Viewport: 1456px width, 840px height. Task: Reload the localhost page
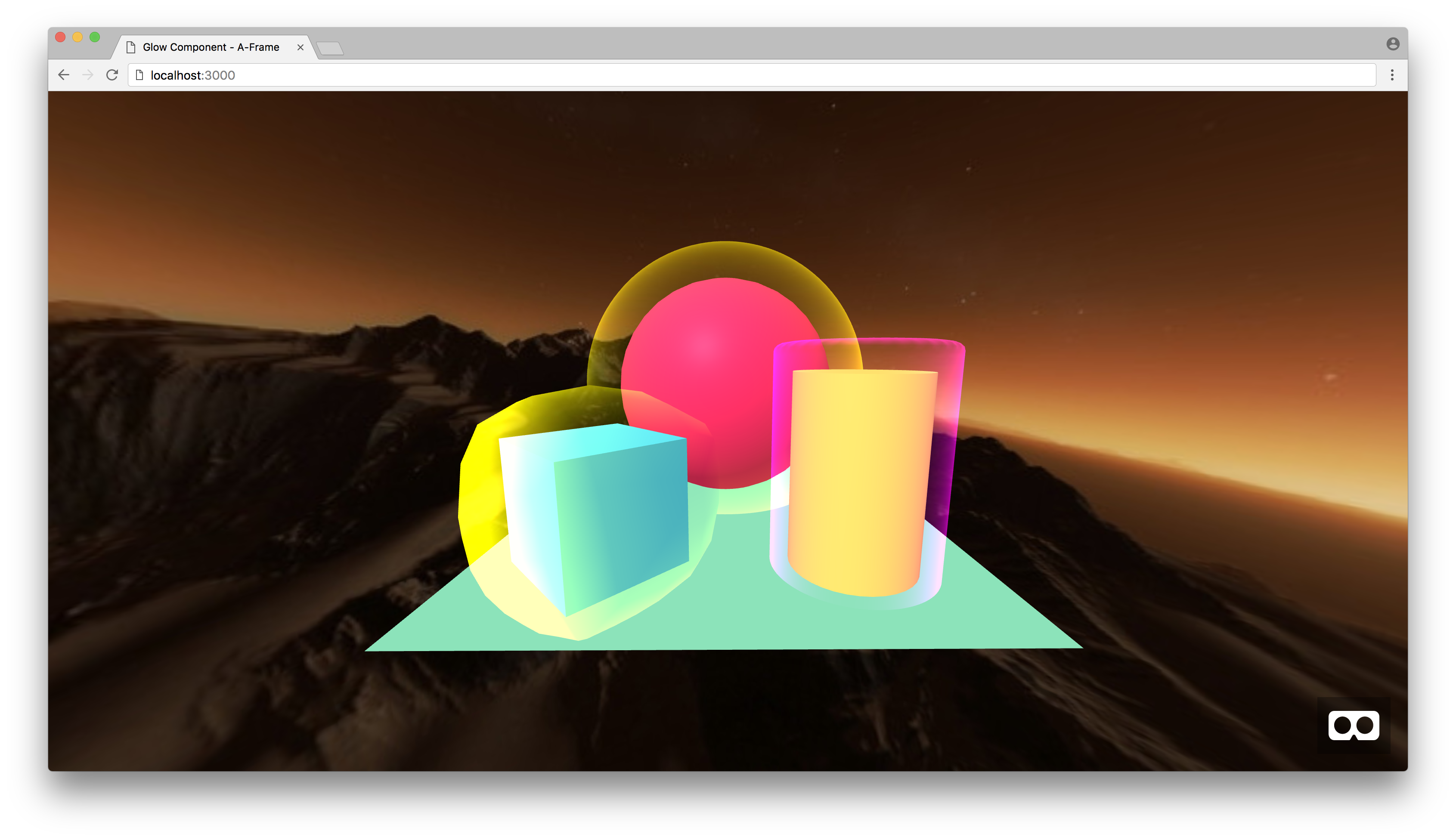[x=112, y=75]
